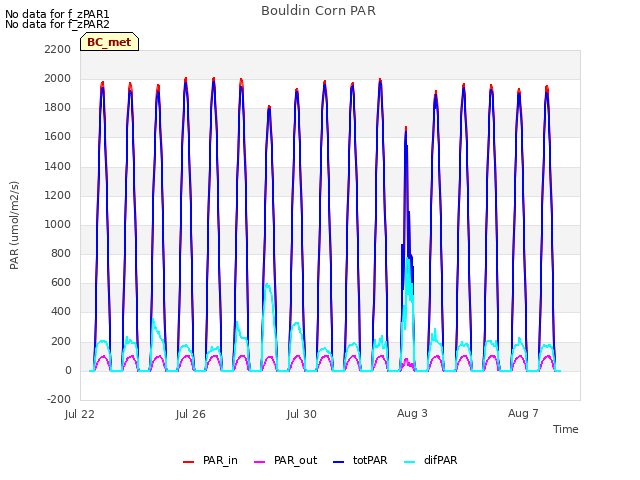Click the 1600 y-axis tick label
The image size is (640, 480).
coord(58,137)
